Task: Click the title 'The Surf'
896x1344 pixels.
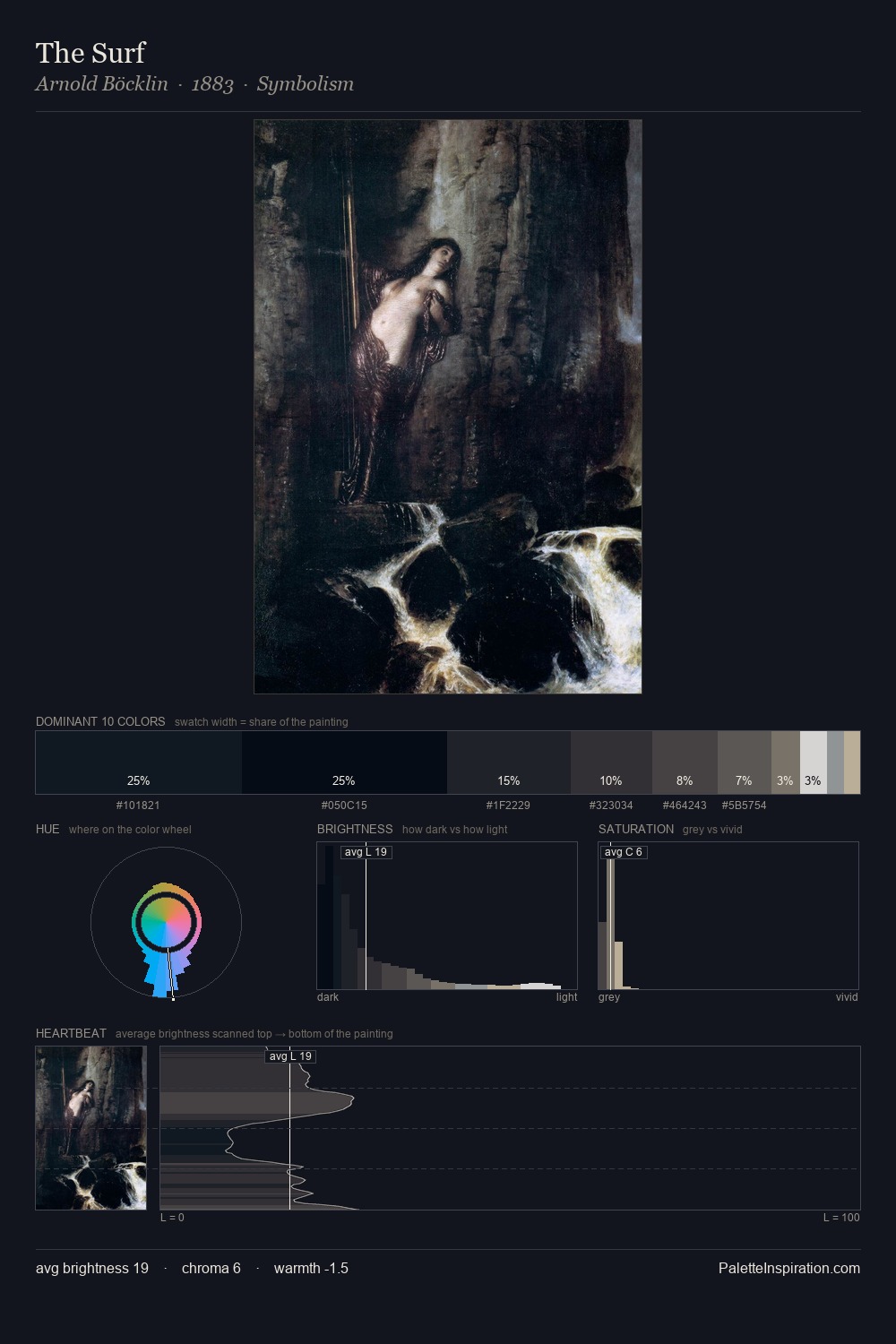Action: pyautogui.click(x=90, y=53)
